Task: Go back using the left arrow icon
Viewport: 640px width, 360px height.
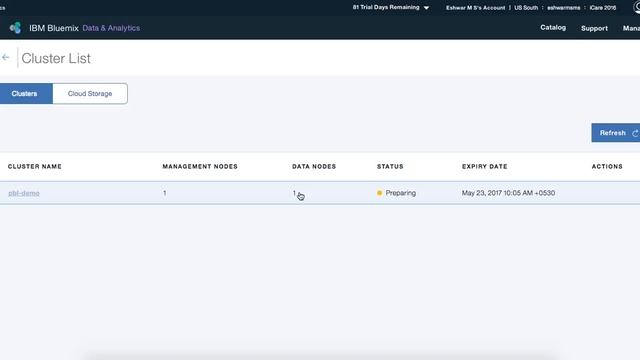Action: coord(5,58)
